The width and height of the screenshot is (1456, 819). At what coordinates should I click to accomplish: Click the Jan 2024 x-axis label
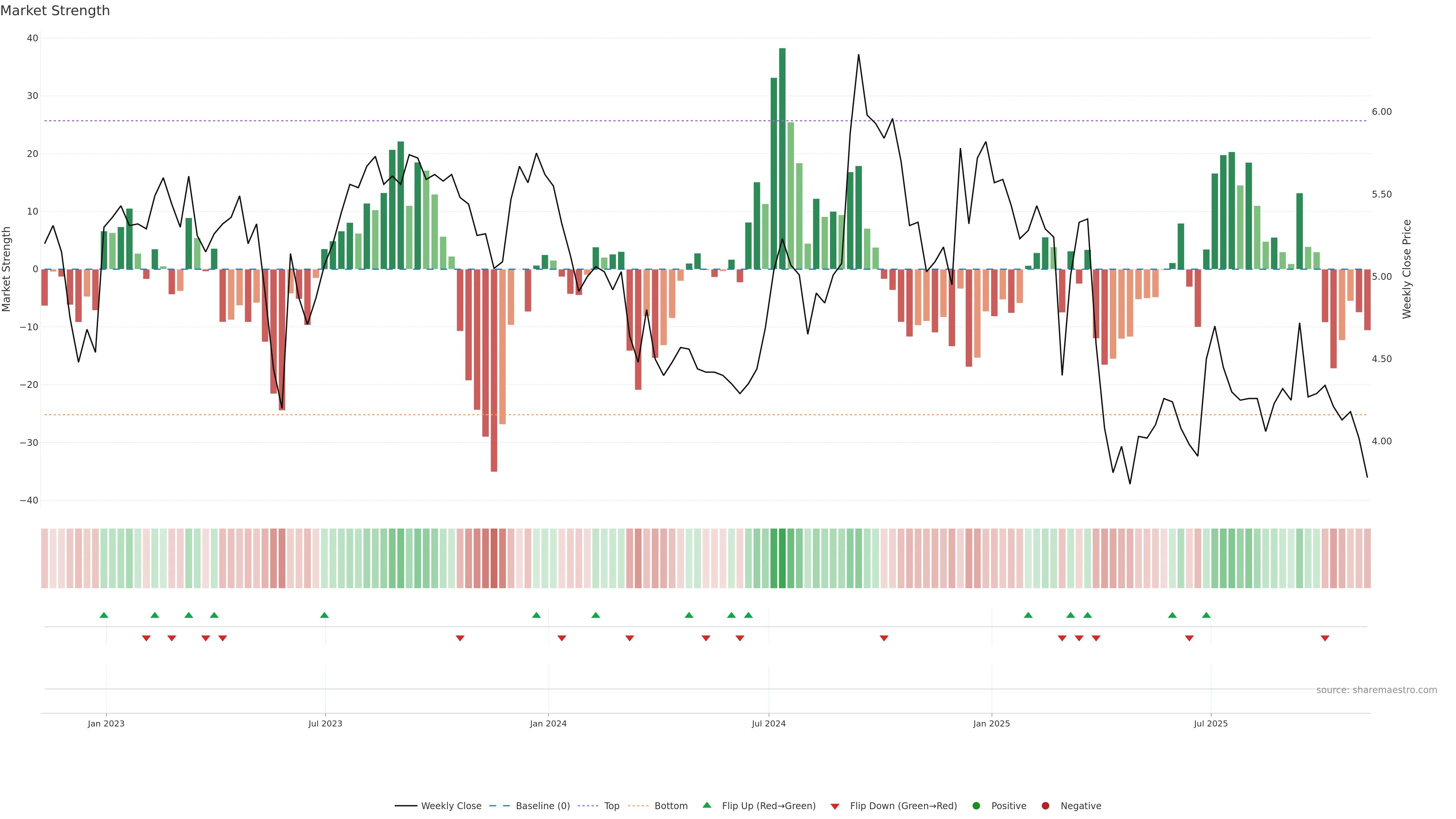[548, 723]
